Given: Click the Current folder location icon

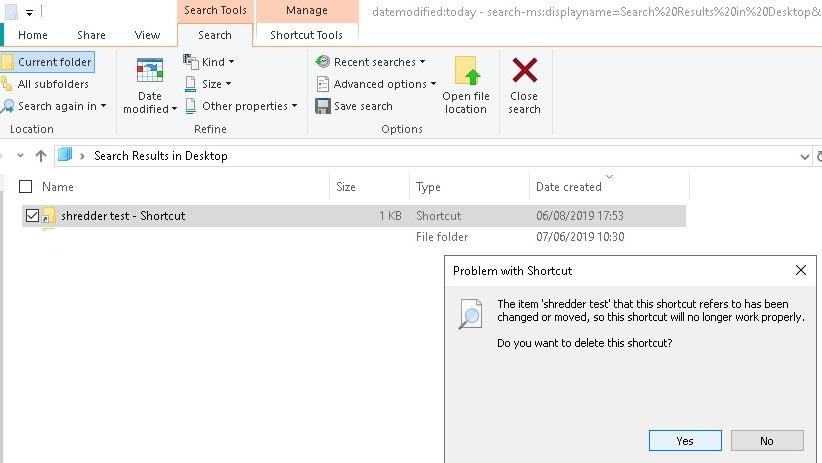Looking at the screenshot, I should point(8,62).
